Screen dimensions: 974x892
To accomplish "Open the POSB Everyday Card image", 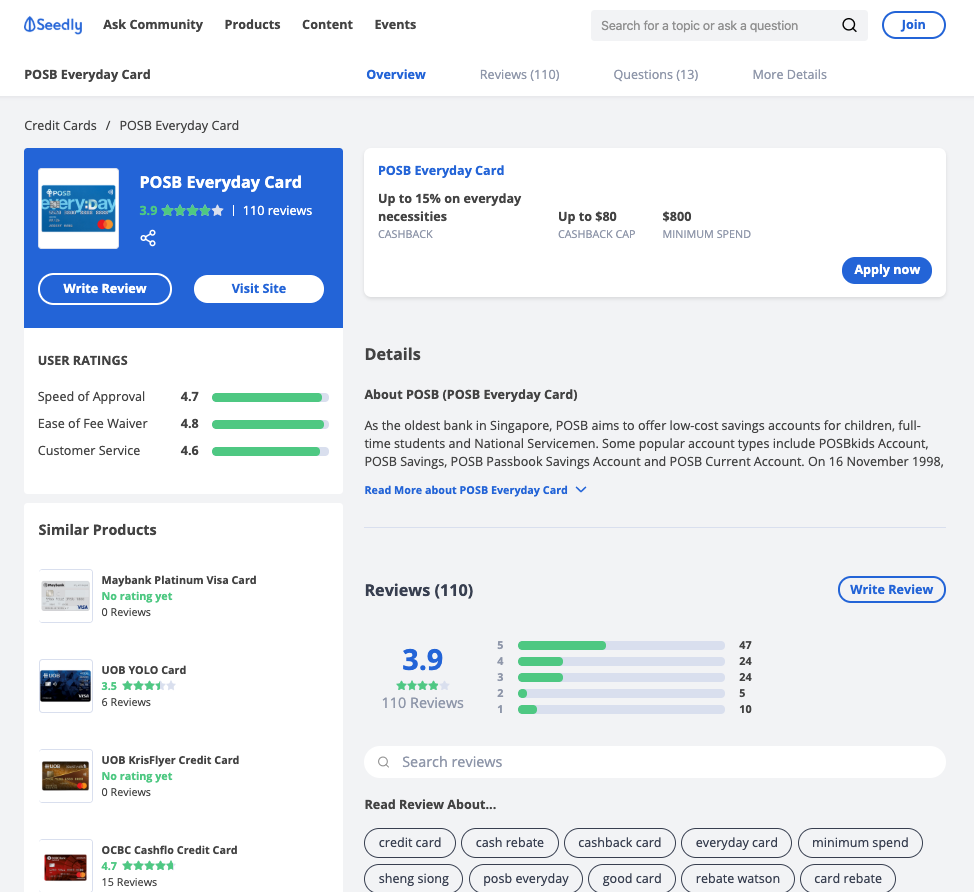I will (78, 209).
